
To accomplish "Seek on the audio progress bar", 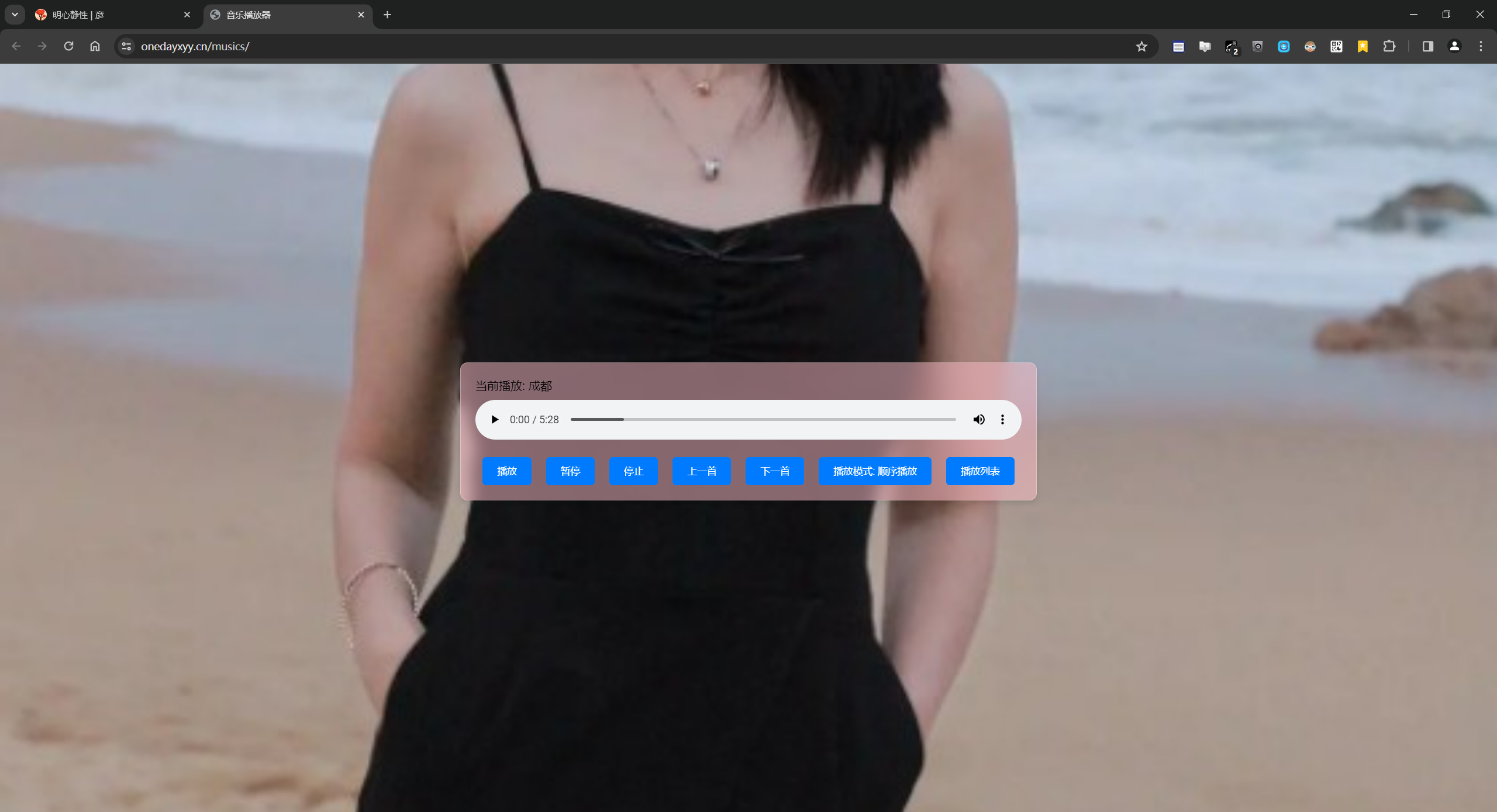I will pos(763,419).
